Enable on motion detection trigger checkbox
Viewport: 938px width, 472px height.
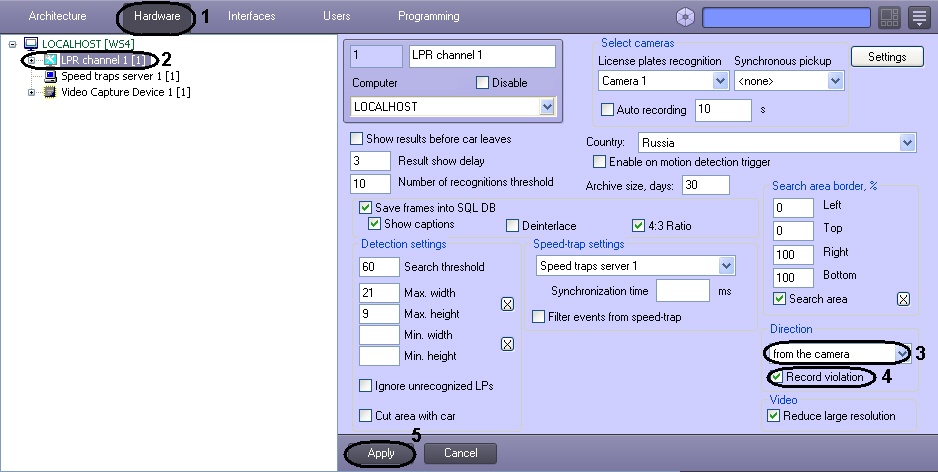coord(599,162)
